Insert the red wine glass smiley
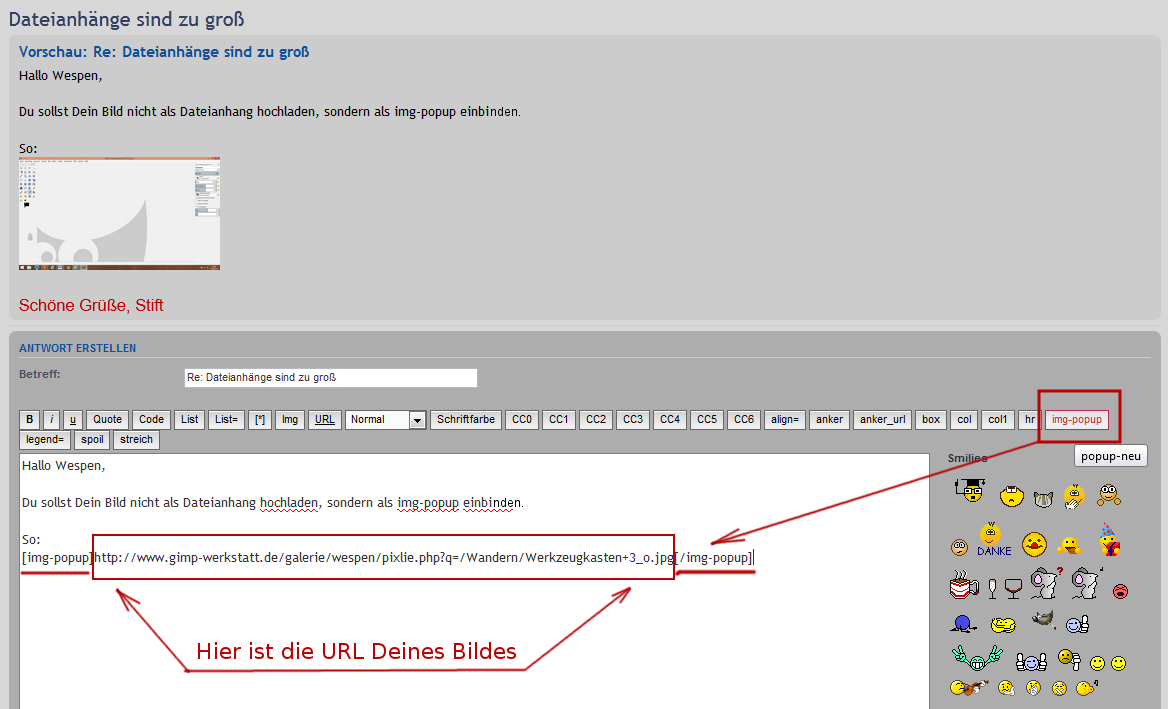This screenshot has width=1168, height=709. point(1013,588)
